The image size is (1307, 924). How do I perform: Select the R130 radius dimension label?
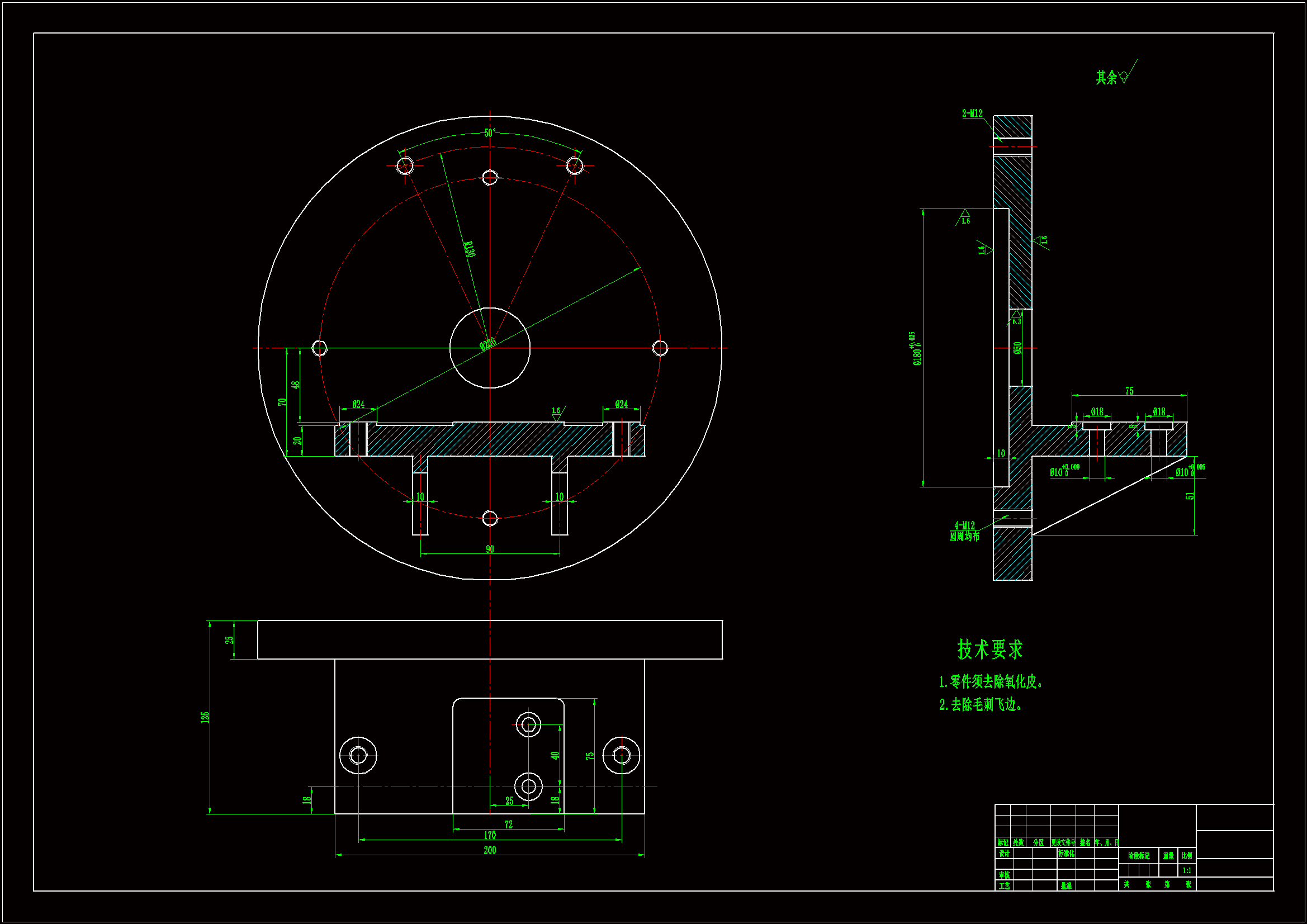point(469,249)
